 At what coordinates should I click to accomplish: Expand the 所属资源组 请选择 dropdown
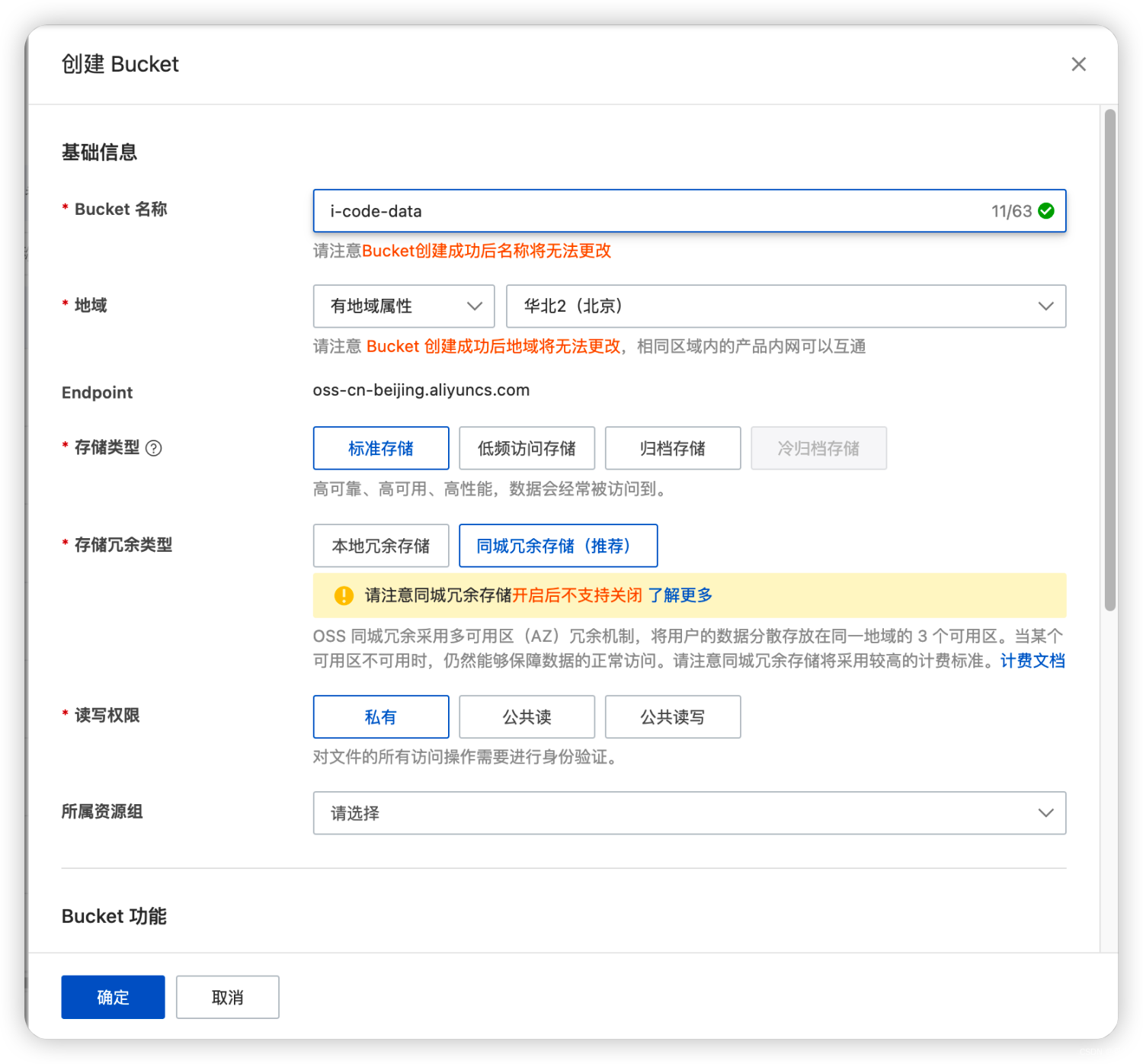point(690,812)
